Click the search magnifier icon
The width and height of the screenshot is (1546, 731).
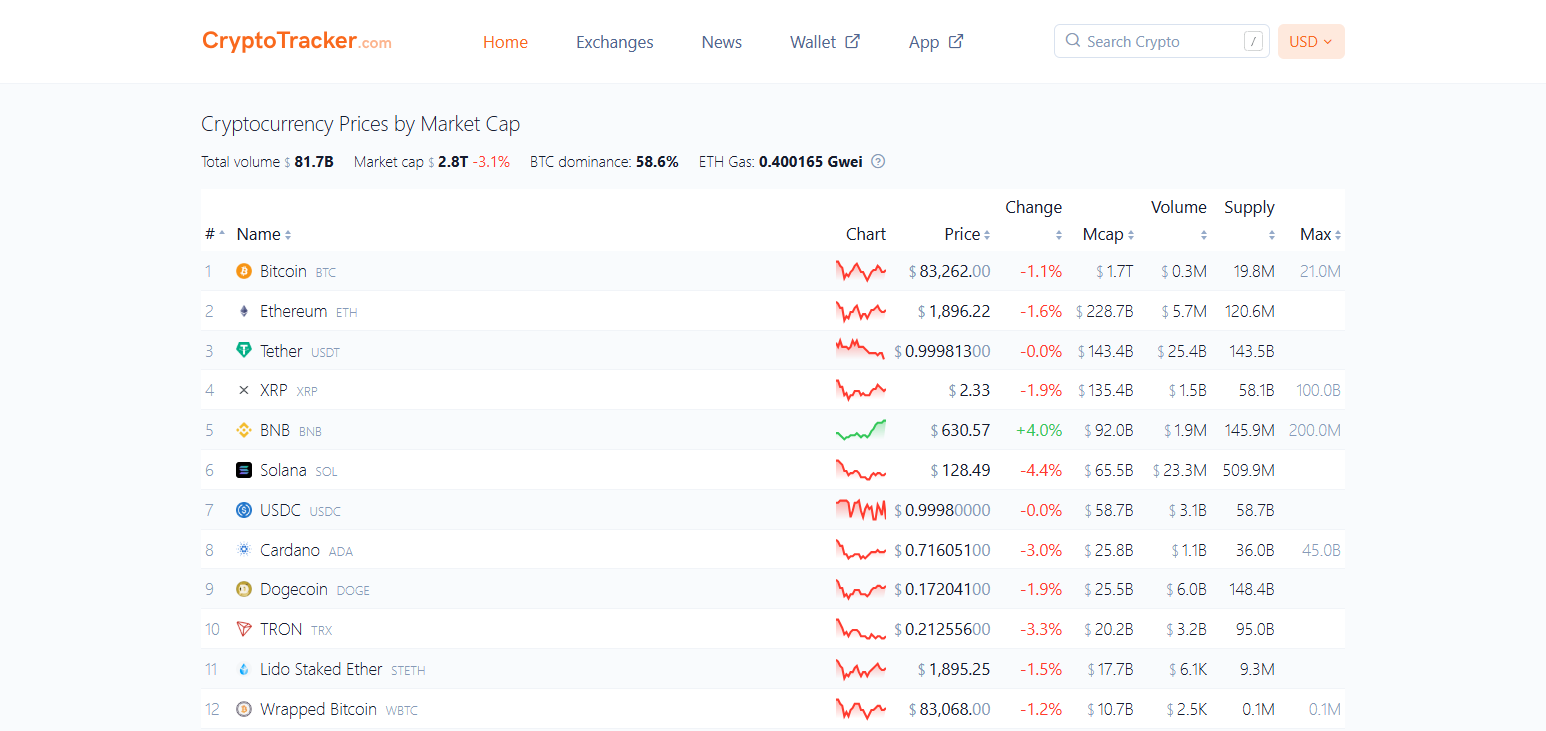(x=1072, y=41)
